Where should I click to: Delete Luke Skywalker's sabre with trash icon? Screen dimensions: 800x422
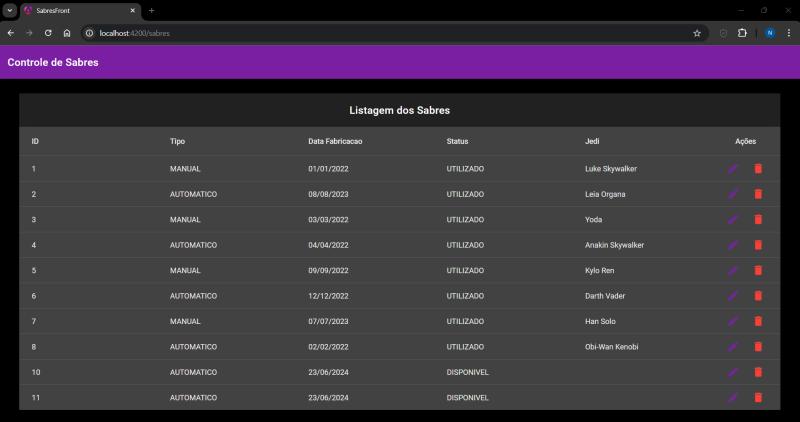(x=758, y=169)
